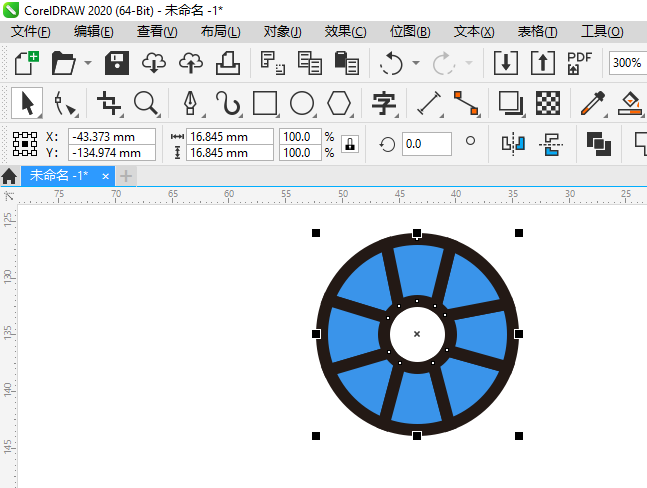Select the Text tool

(x=384, y=103)
